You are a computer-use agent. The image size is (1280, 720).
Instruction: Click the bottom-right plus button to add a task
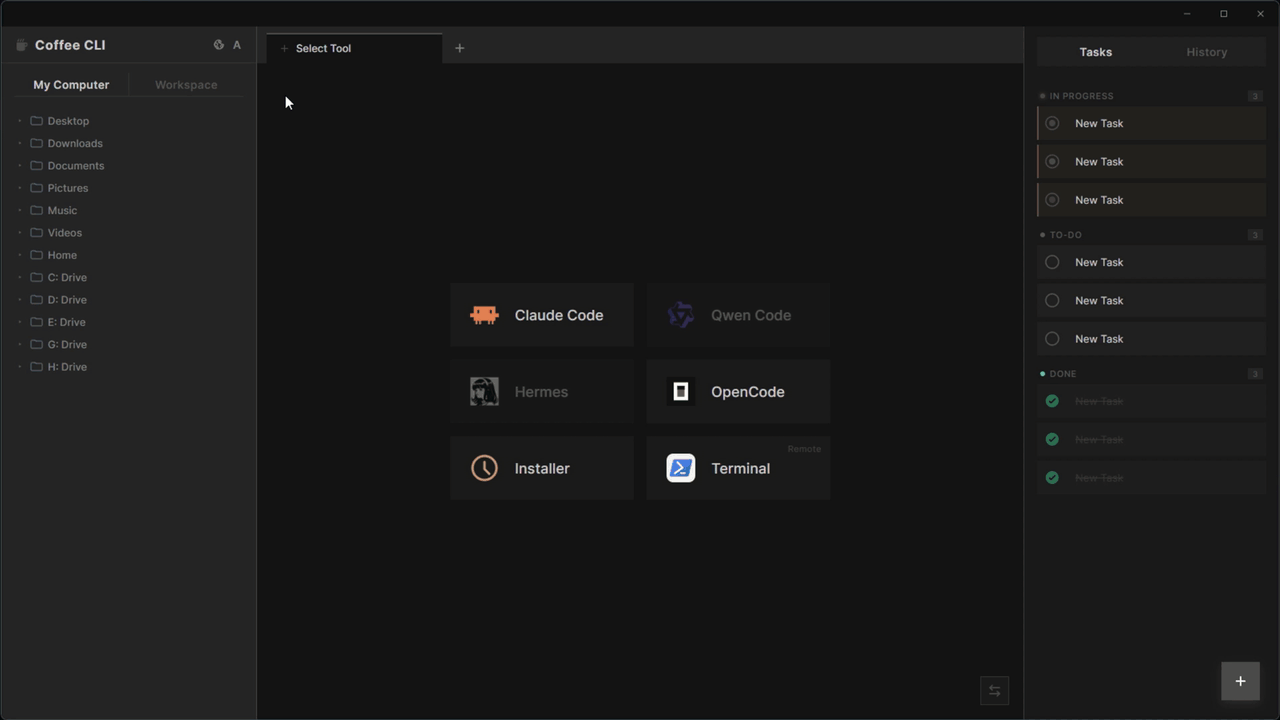(1240, 681)
